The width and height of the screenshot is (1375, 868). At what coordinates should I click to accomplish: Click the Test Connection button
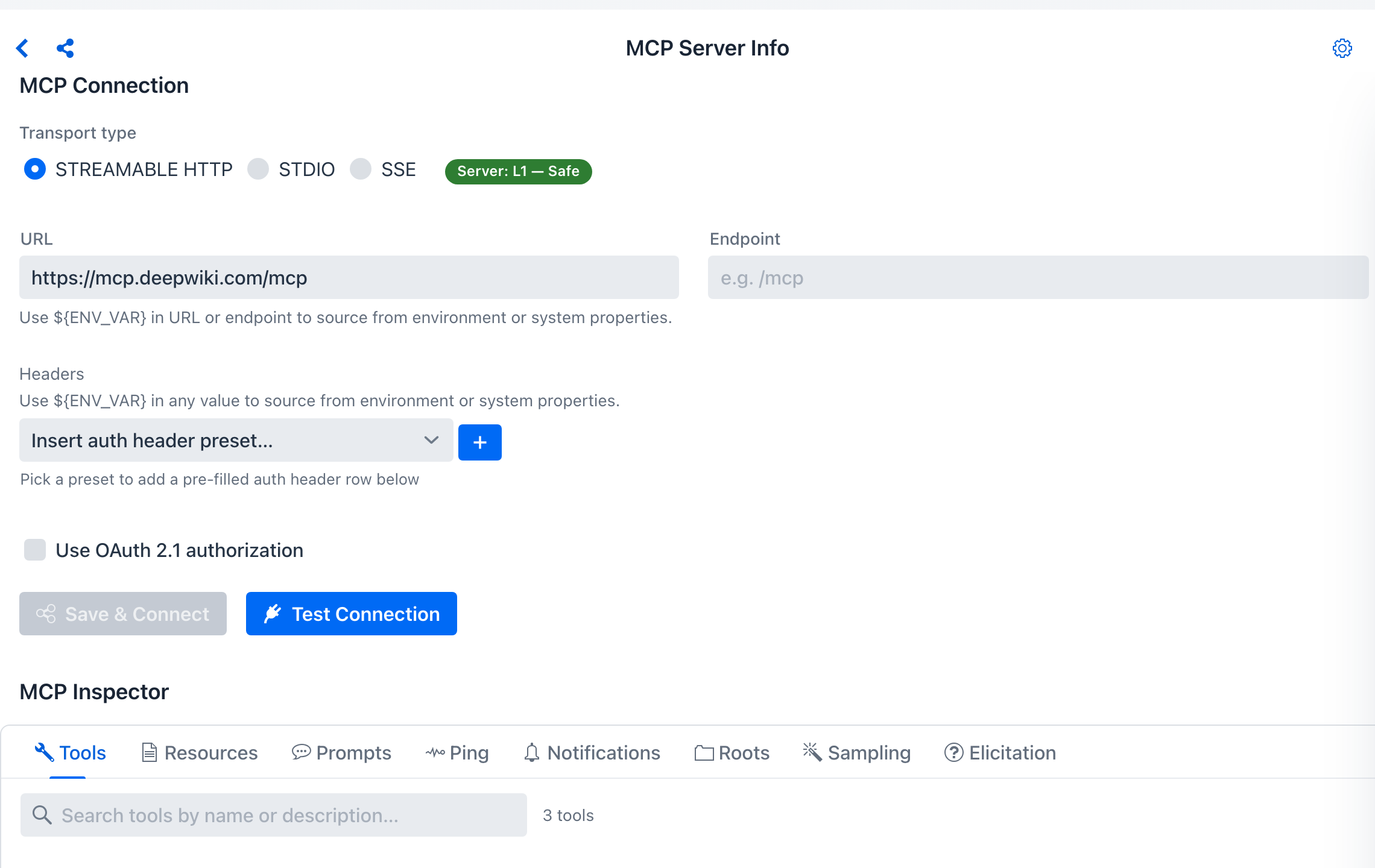[x=352, y=614]
